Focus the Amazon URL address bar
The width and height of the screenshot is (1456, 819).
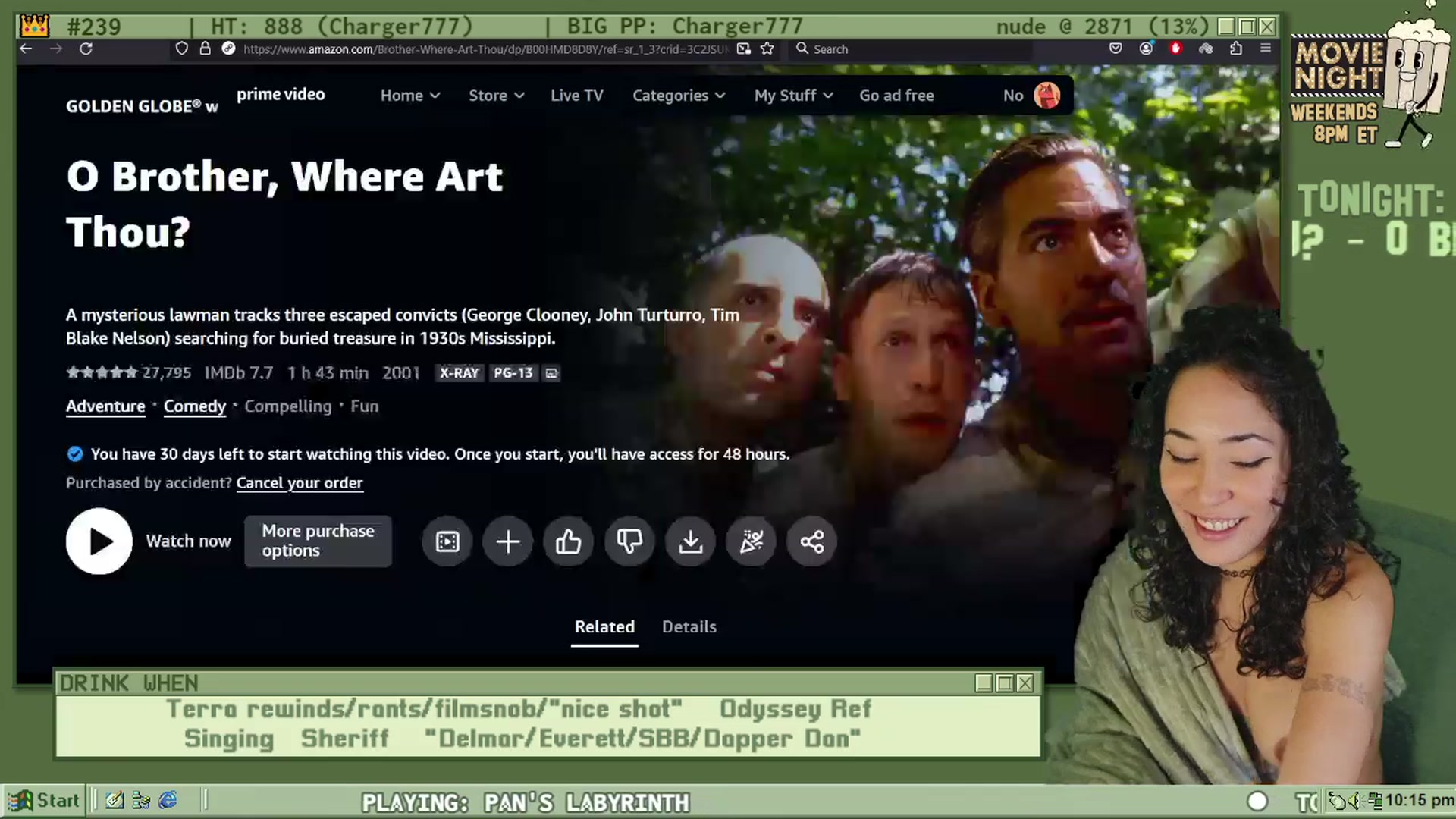pos(485,49)
